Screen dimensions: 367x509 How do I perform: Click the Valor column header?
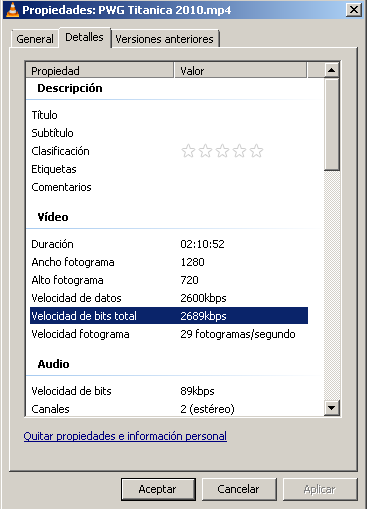pos(240,70)
